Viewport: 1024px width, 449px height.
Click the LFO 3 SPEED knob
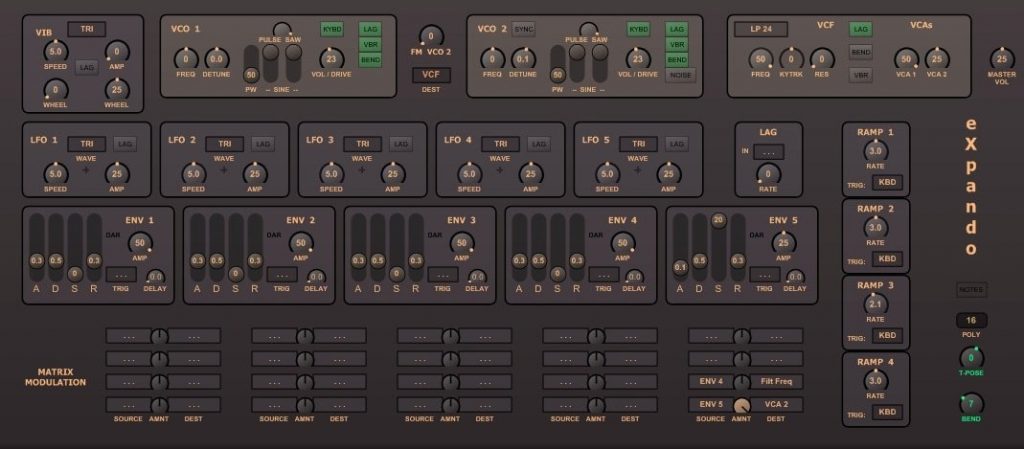[332, 174]
